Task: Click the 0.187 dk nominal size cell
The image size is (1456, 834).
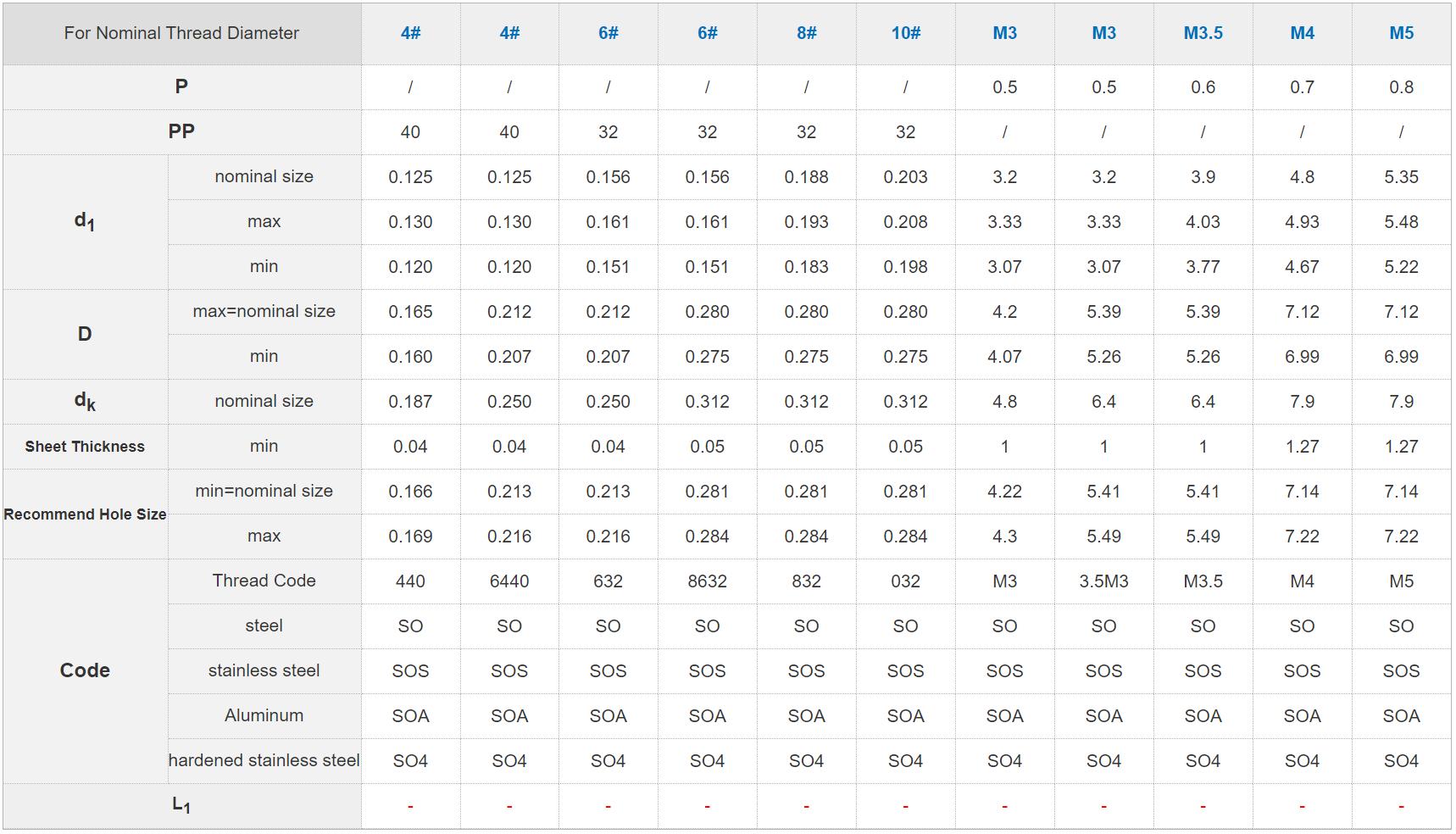Action: 410,402
